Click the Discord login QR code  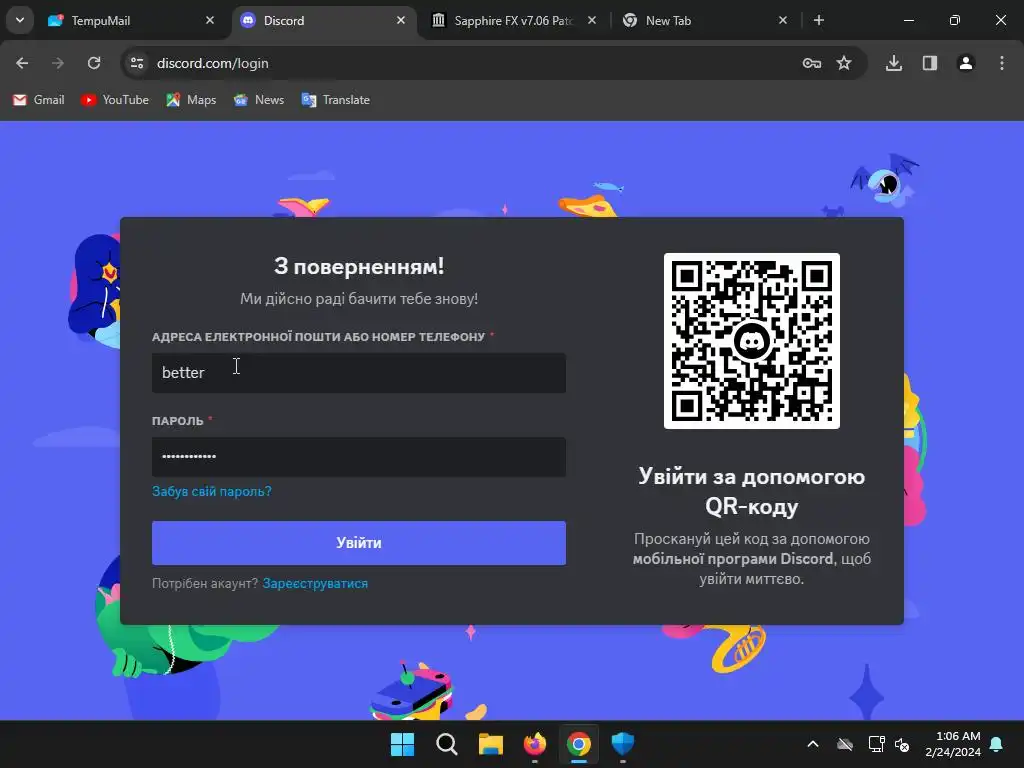(x=752, y=341)
